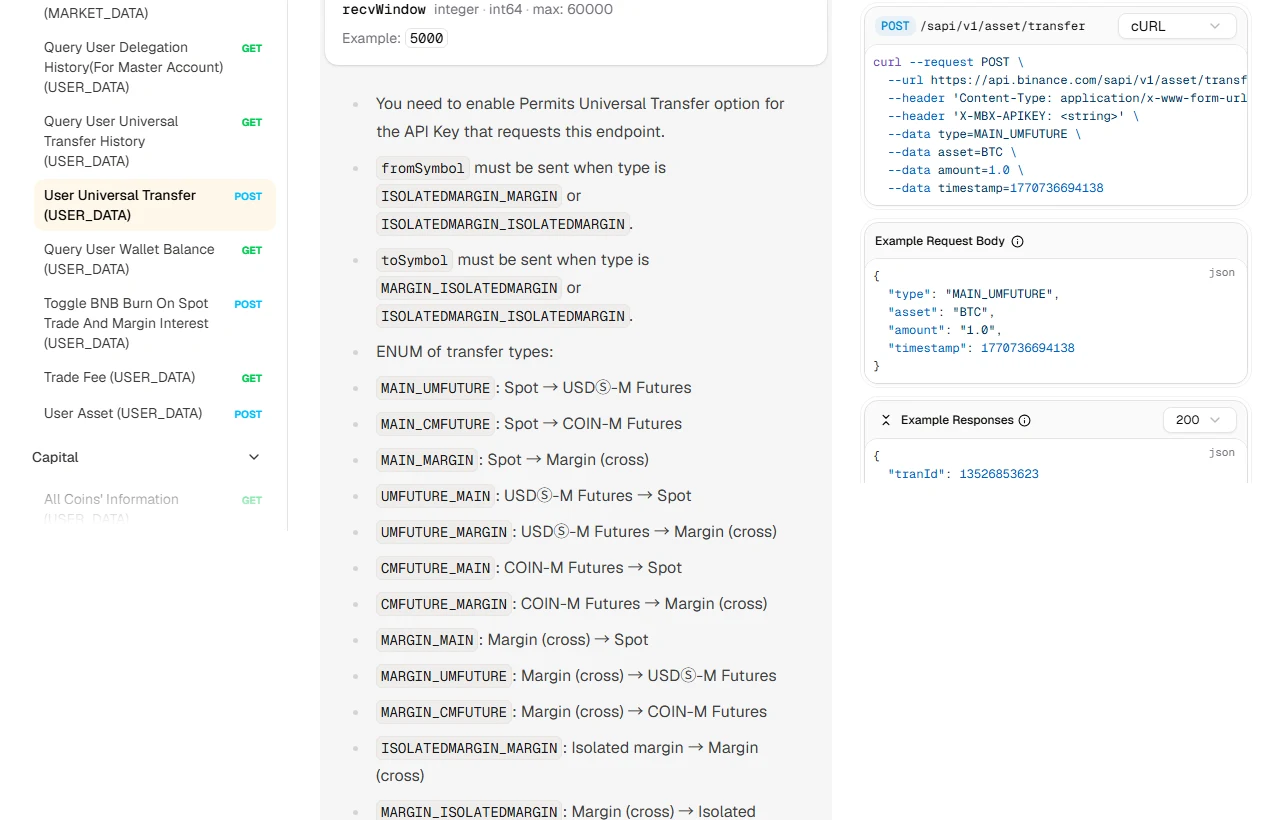This screenshot has width=1280, height=820.
Task: Click the Capital section heading
Action: point(55,457)
